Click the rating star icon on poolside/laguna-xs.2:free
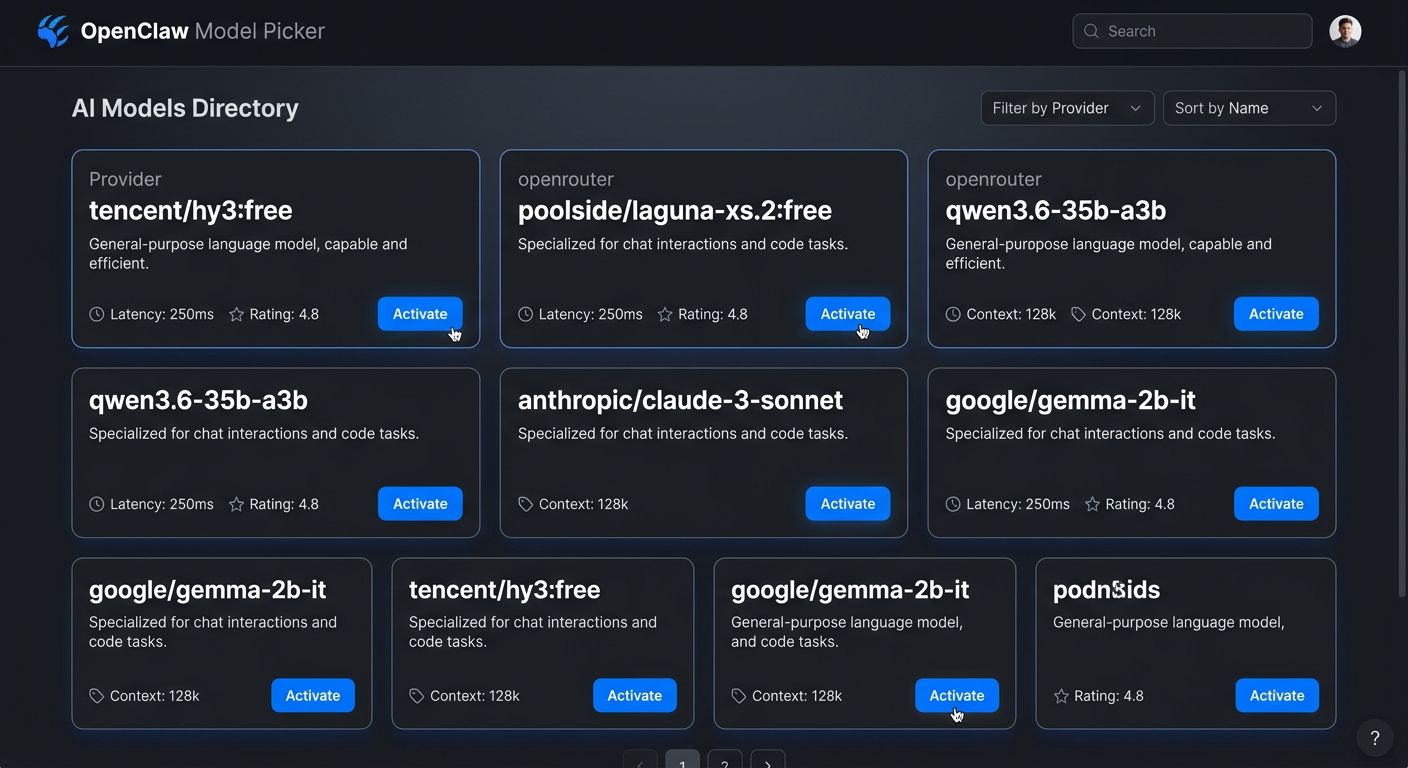The height and width of the screenshot is (768, 1408). pyautogui.click(x=665, y=314)
